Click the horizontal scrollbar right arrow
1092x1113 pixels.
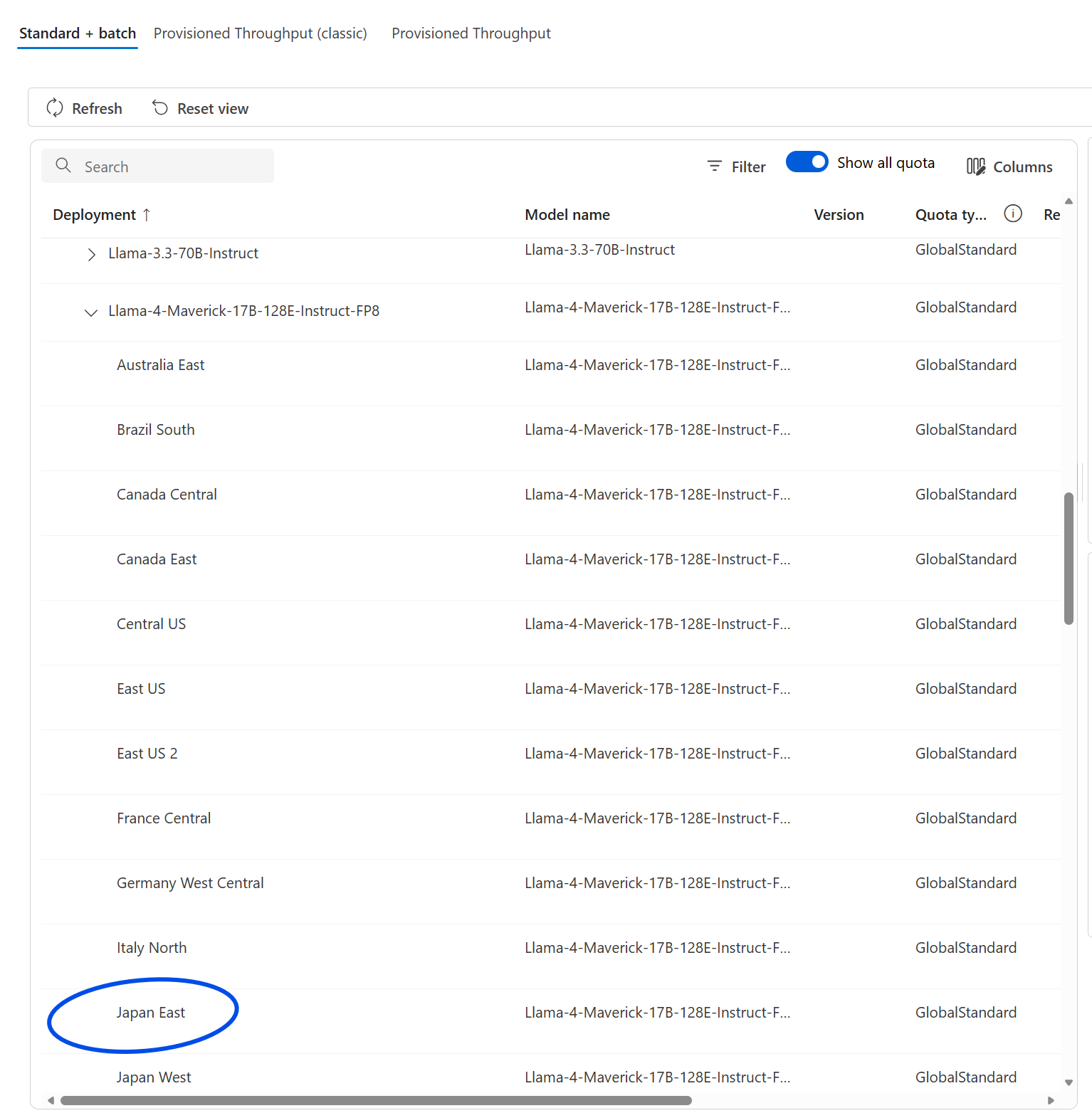1051,1100
